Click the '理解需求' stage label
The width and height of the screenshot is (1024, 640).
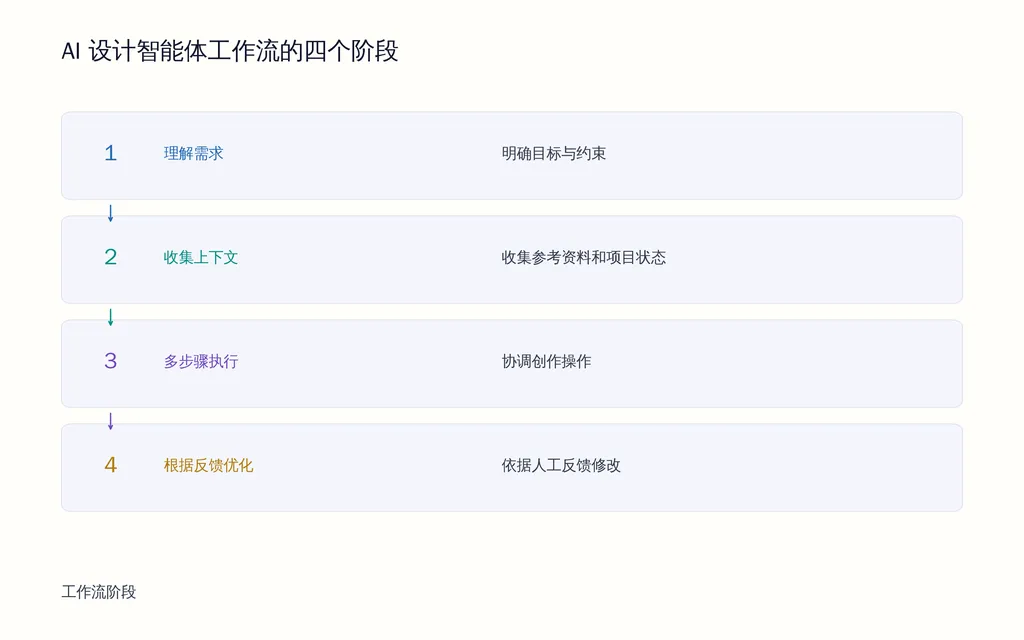tap(193, 153)
